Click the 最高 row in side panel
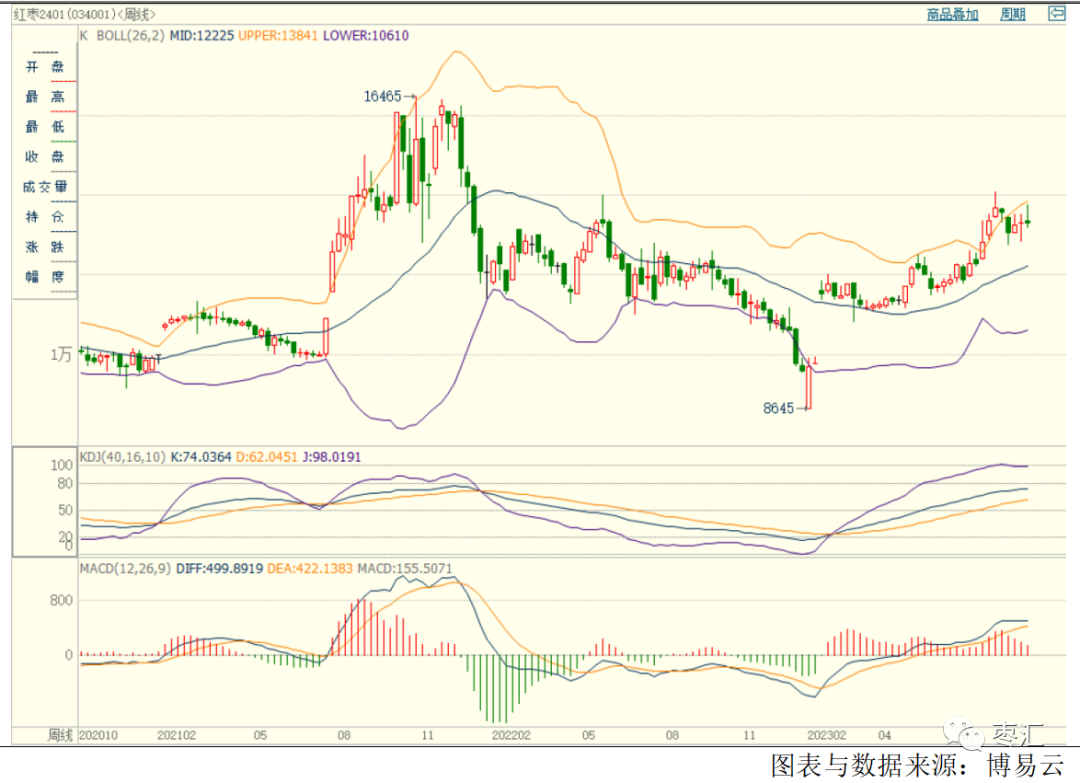 [45, 96]
